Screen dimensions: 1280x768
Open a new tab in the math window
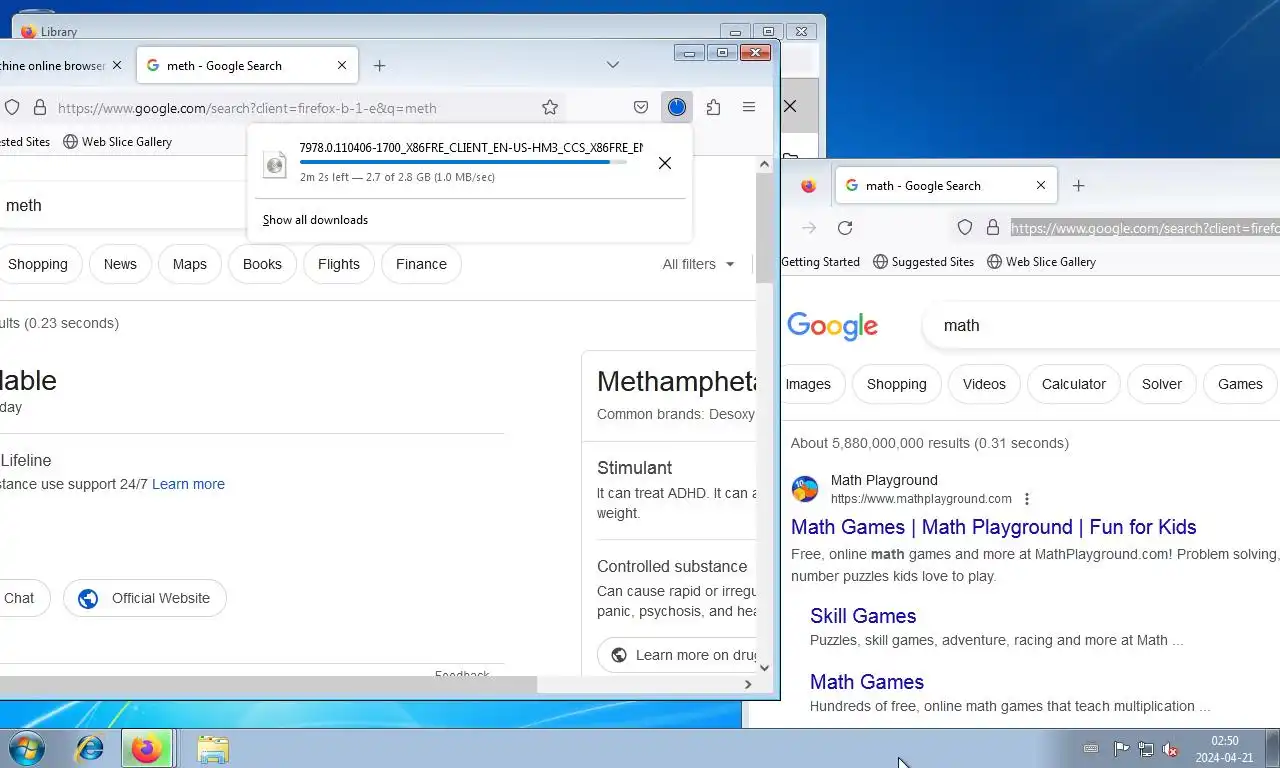(x=1078, y=185)
